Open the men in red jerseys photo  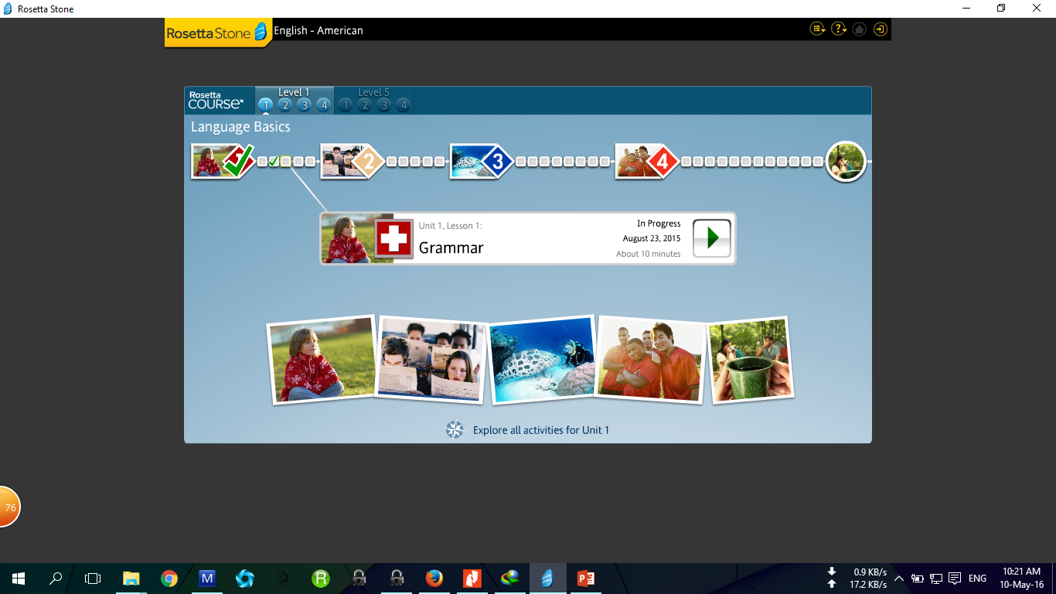pos(651,360)
